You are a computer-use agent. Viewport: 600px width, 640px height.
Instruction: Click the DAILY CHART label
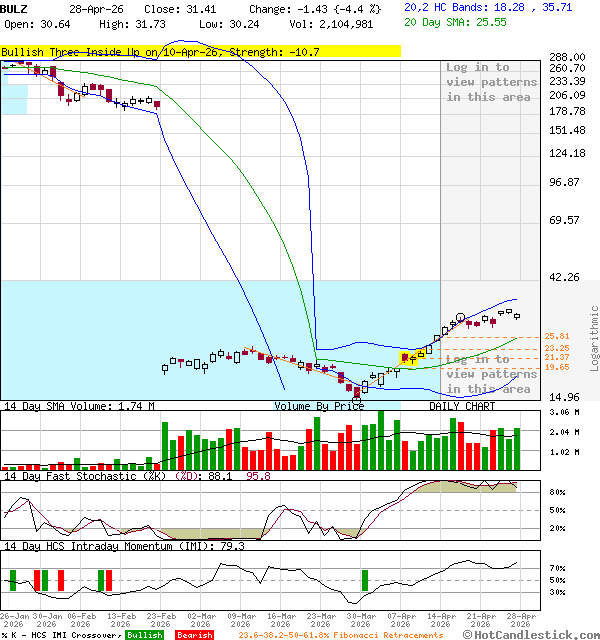point(462,407)
